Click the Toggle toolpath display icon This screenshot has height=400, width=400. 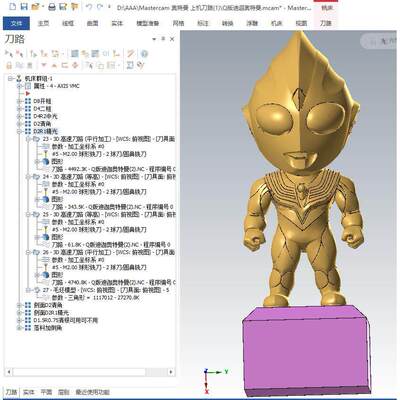[x=19, y=65]
